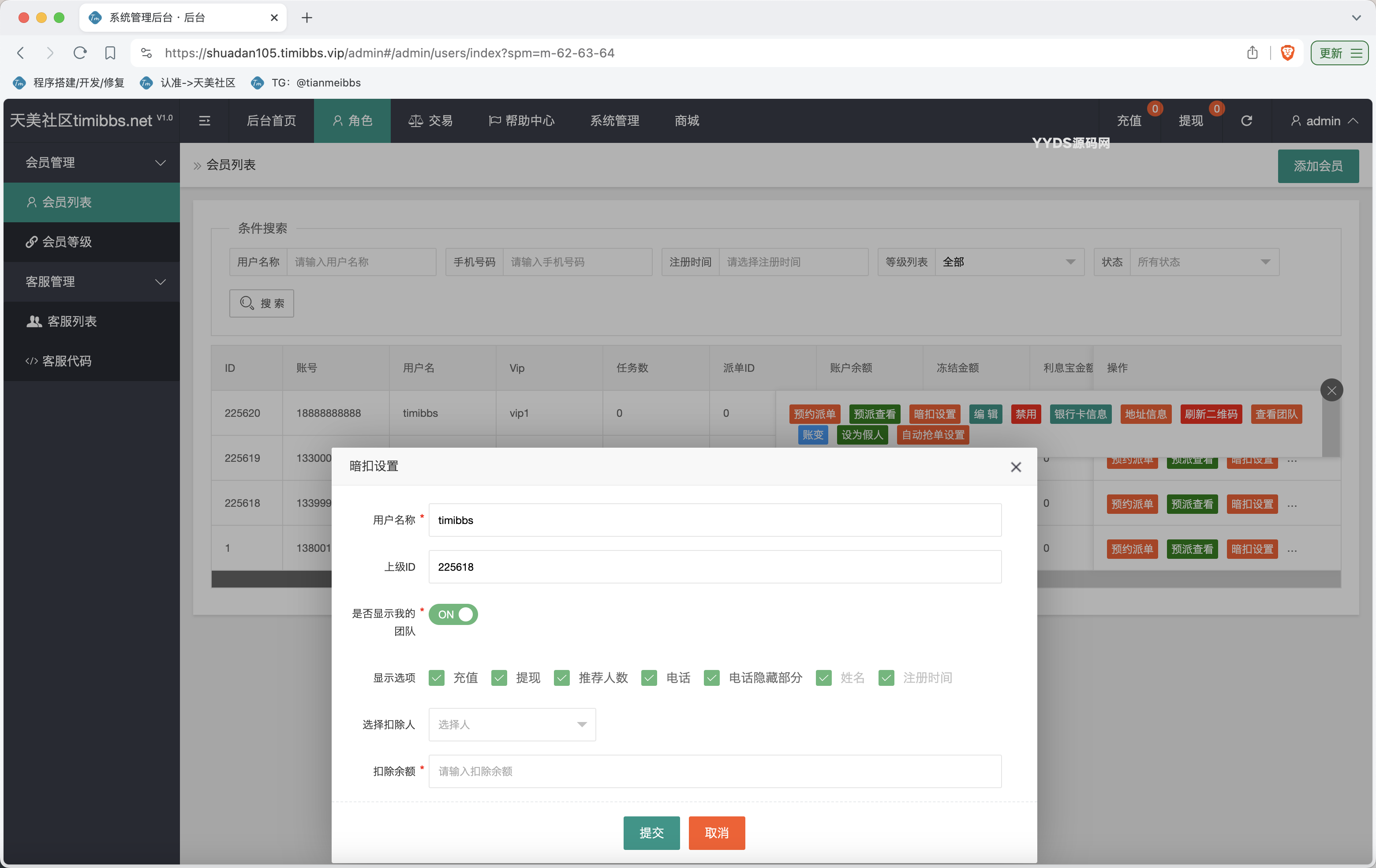
Task: Close the action popup round X icon
Action: coord(1331,390)
